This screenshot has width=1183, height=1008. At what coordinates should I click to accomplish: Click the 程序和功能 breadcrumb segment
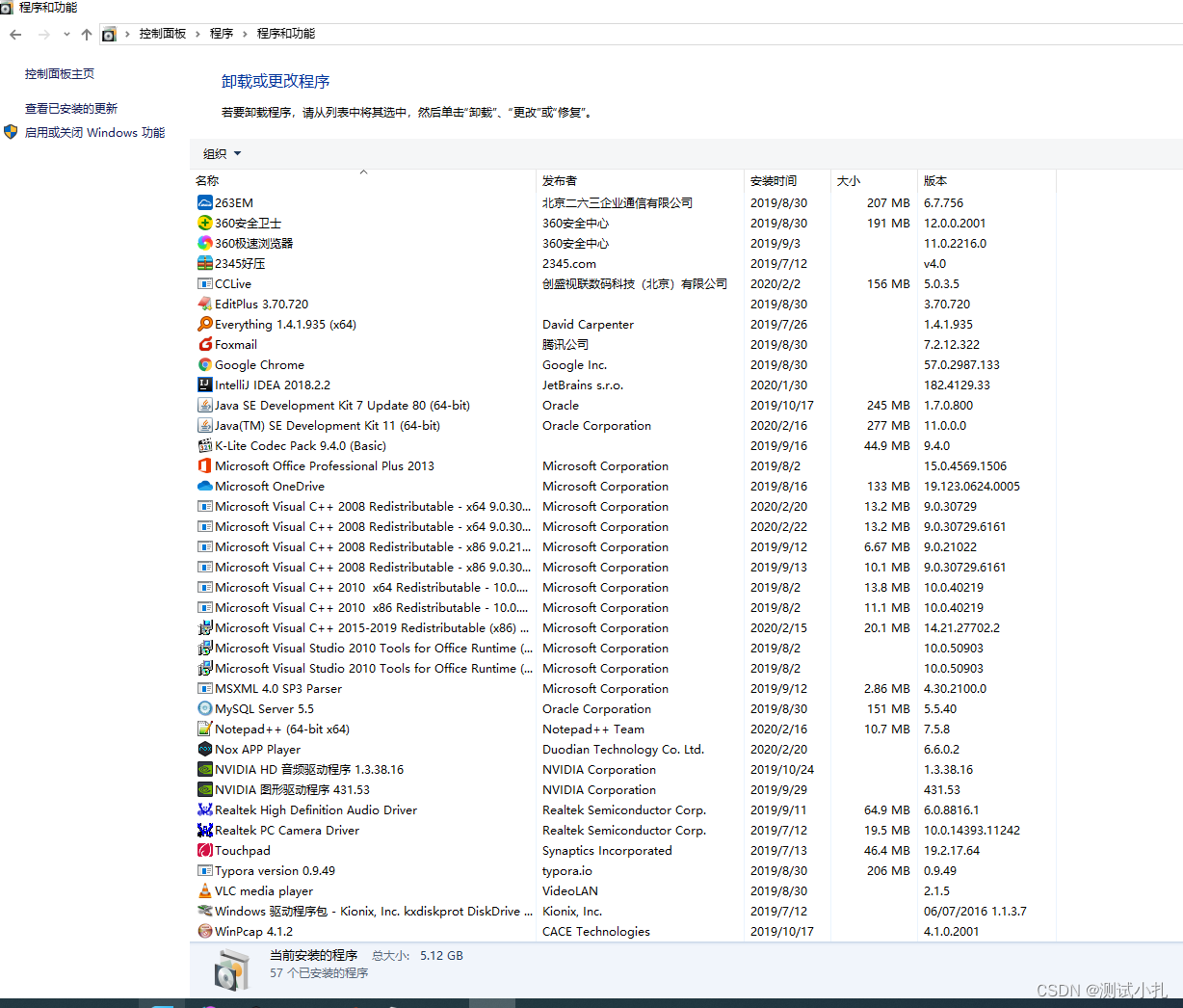pyautogui.click(x=286, y=34)
